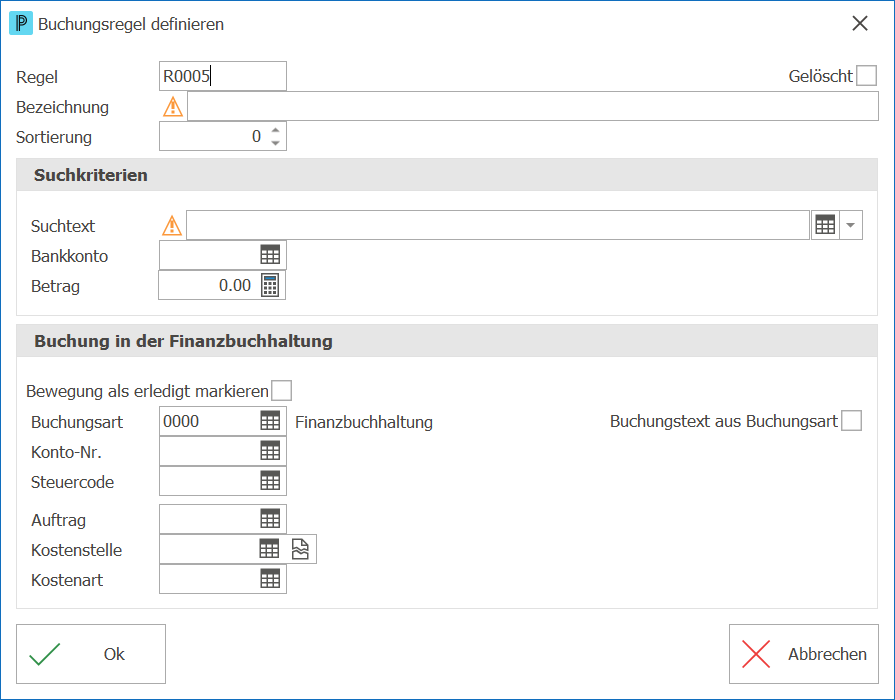
Task: Click the Buchungsregel definieren title text
Action: [x=131, y=24]
